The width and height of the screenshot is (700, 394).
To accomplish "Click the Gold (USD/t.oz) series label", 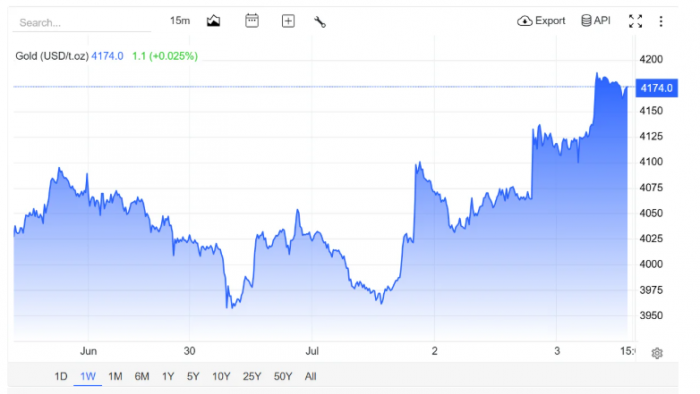I will [x=52, y=56].
